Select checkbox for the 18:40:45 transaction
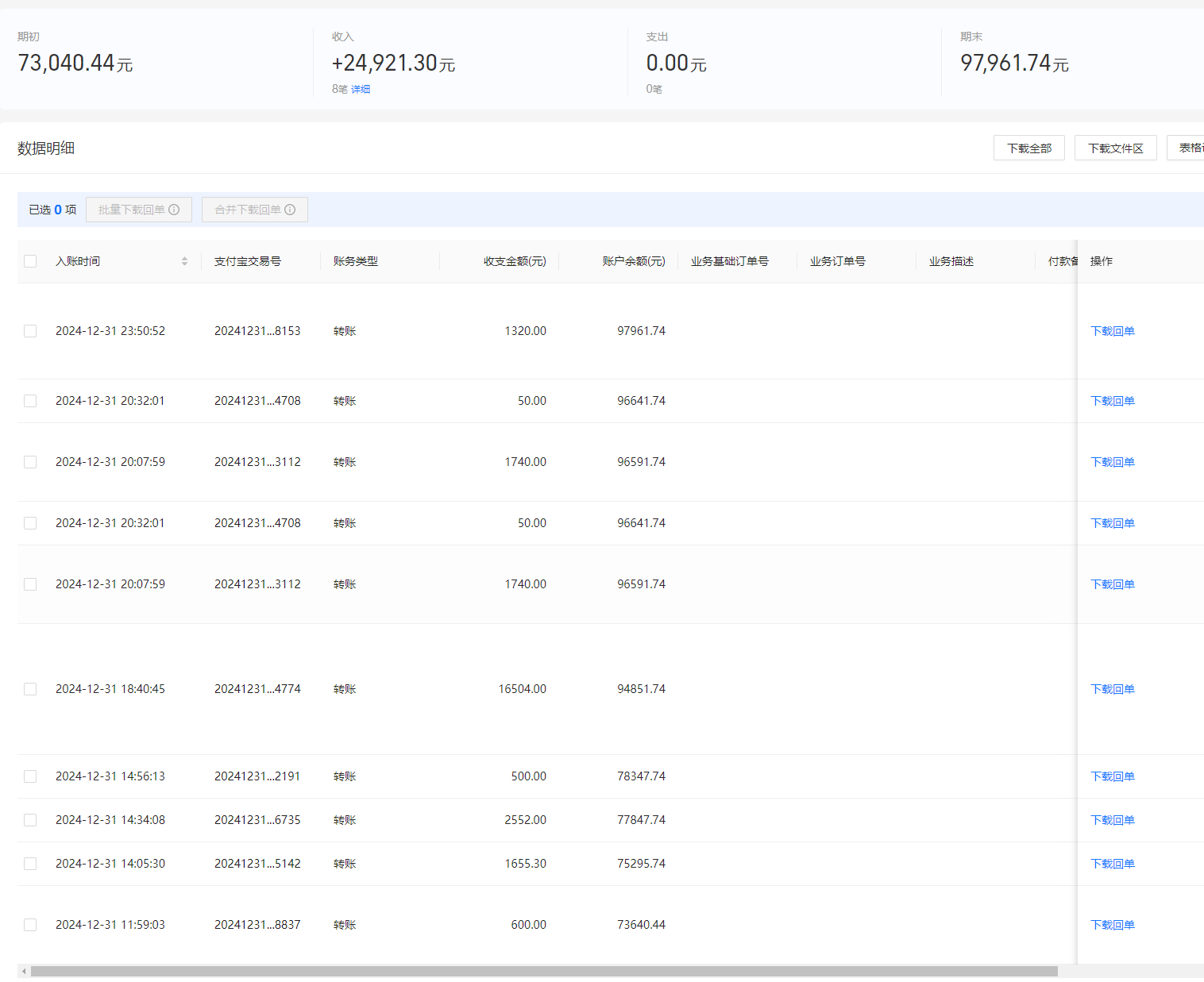Screen dimensions: 1204x982 click(30, 689)
